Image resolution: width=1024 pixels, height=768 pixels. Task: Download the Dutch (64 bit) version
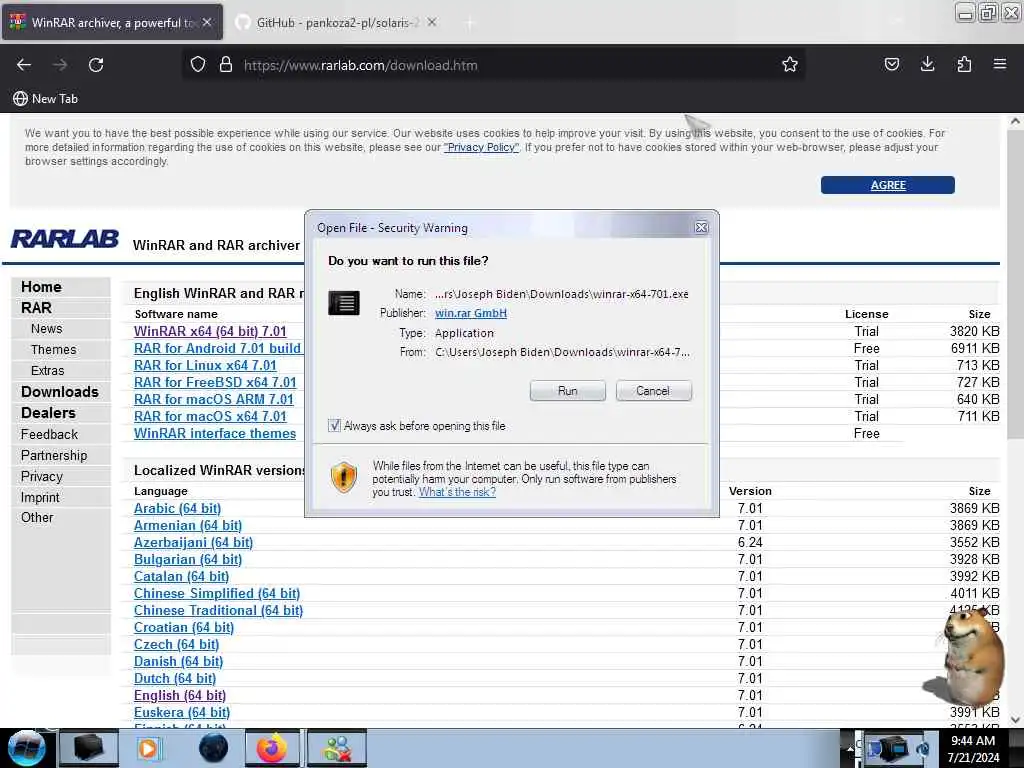(174, 678)
